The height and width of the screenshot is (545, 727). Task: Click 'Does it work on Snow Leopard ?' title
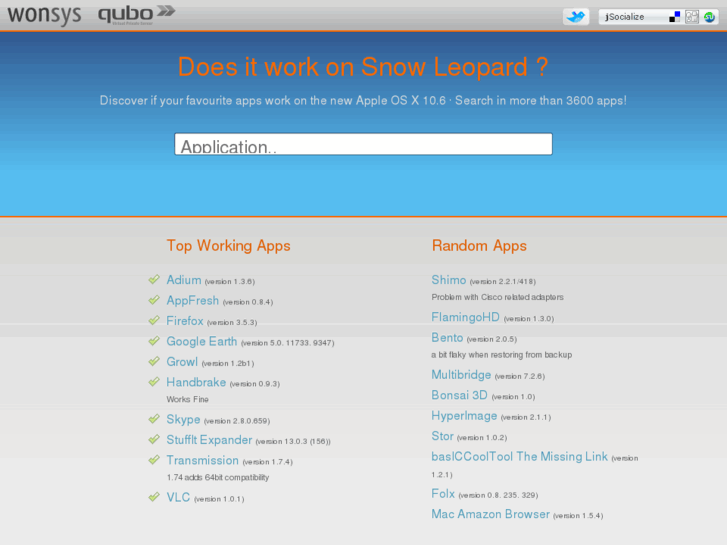click(x=363, y=67)
